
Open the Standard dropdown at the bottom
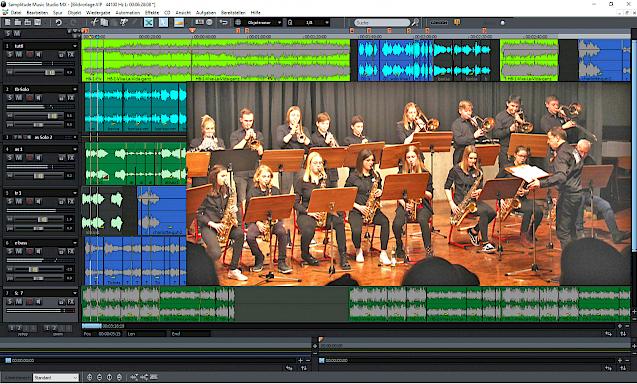pyautogui.click(x=56, y=377)
